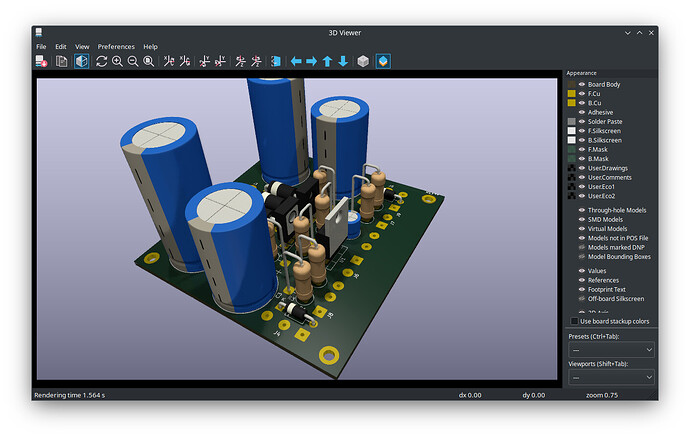Toggle the raytracing render engine icon
Image resolution: width=690 pixels, height=437 pixels.
click(81, 61)
